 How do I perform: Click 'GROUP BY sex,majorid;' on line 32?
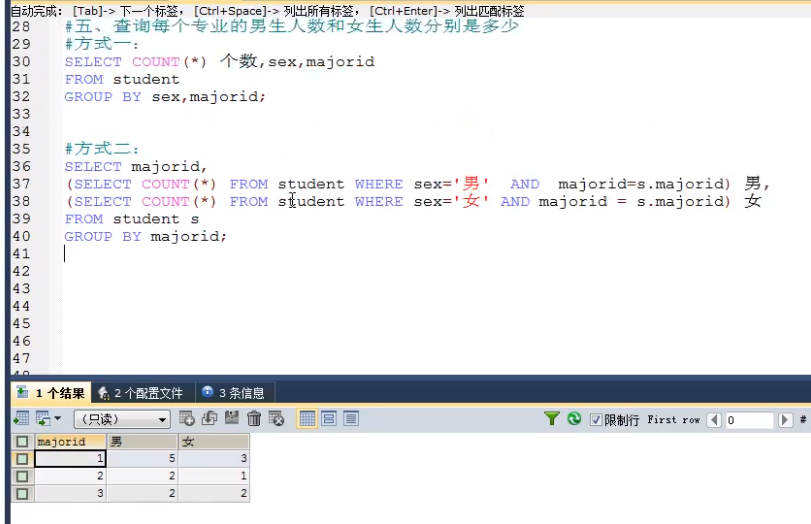pos(165,97)
